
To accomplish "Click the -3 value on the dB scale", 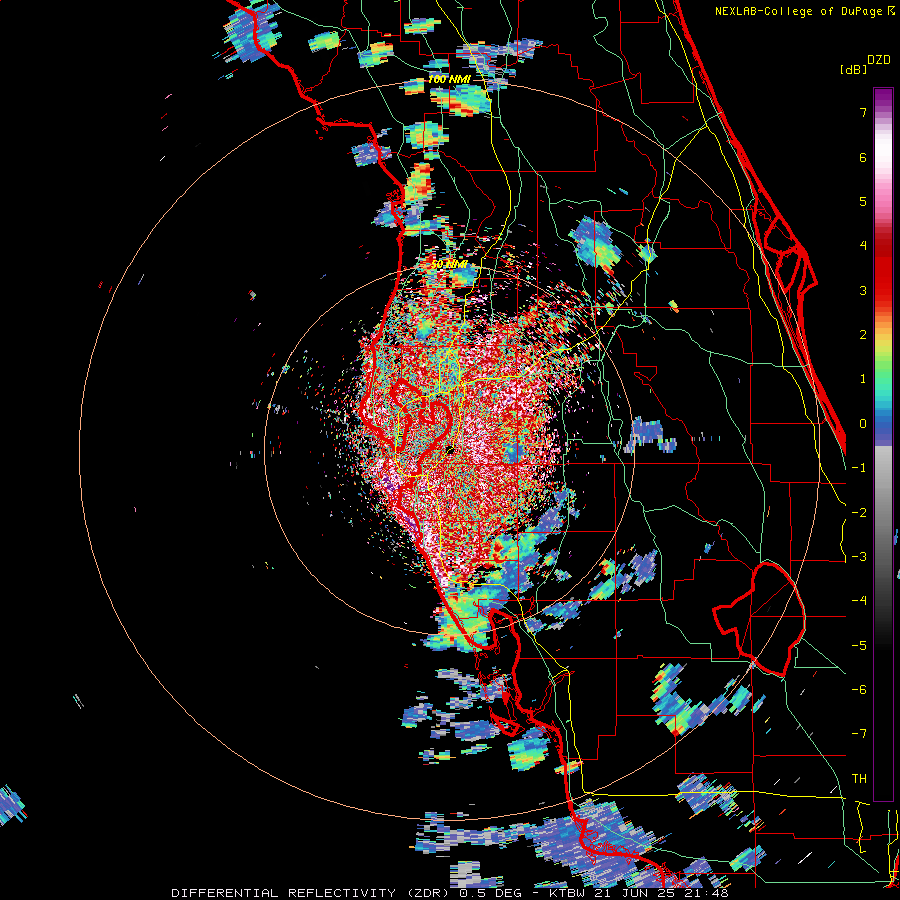I will point(859,557).
